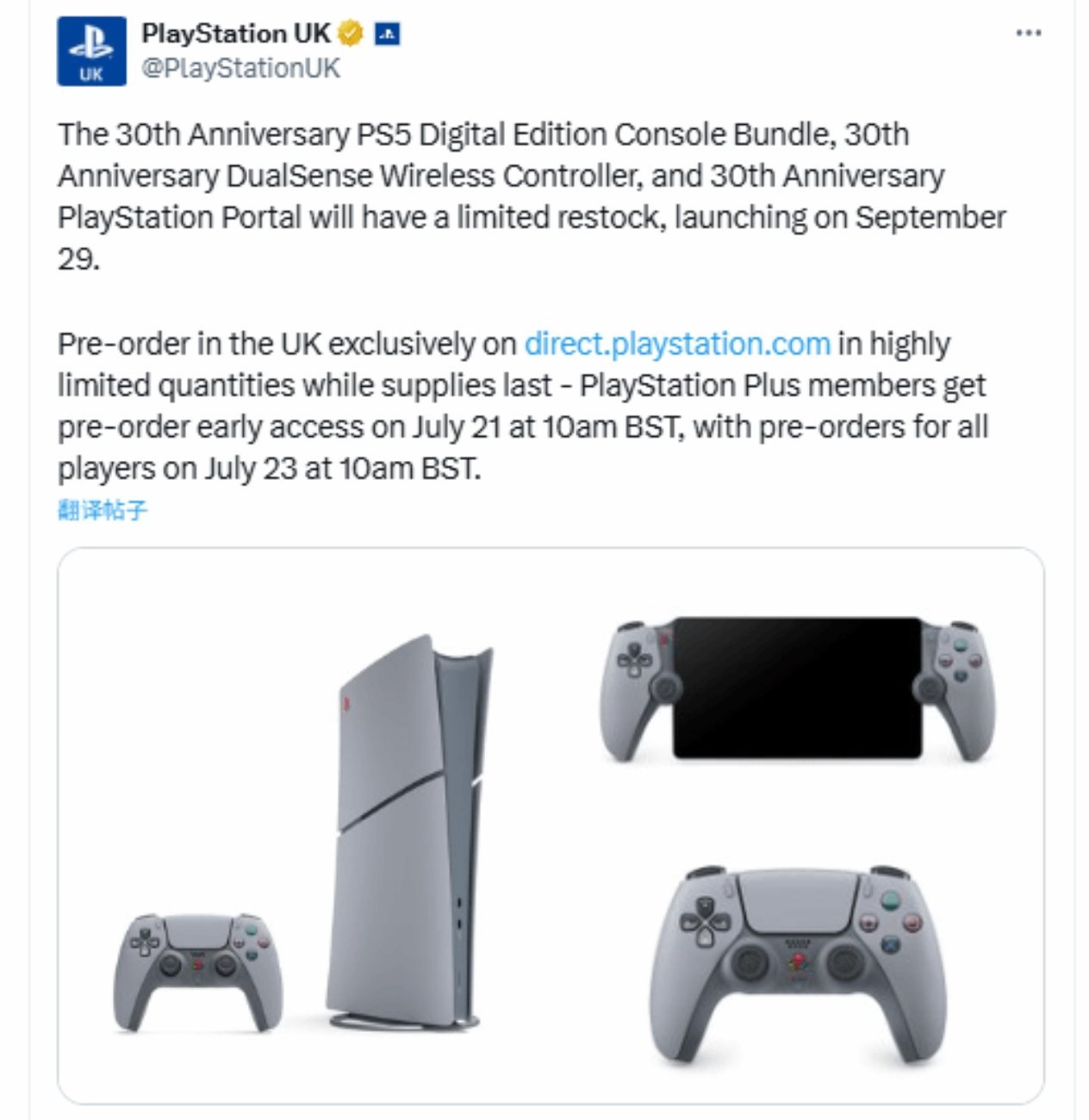The height and width of the screenshot is (1120, 1089).
Task: Open the three-dot more options menu
Action: point(1029,34)
